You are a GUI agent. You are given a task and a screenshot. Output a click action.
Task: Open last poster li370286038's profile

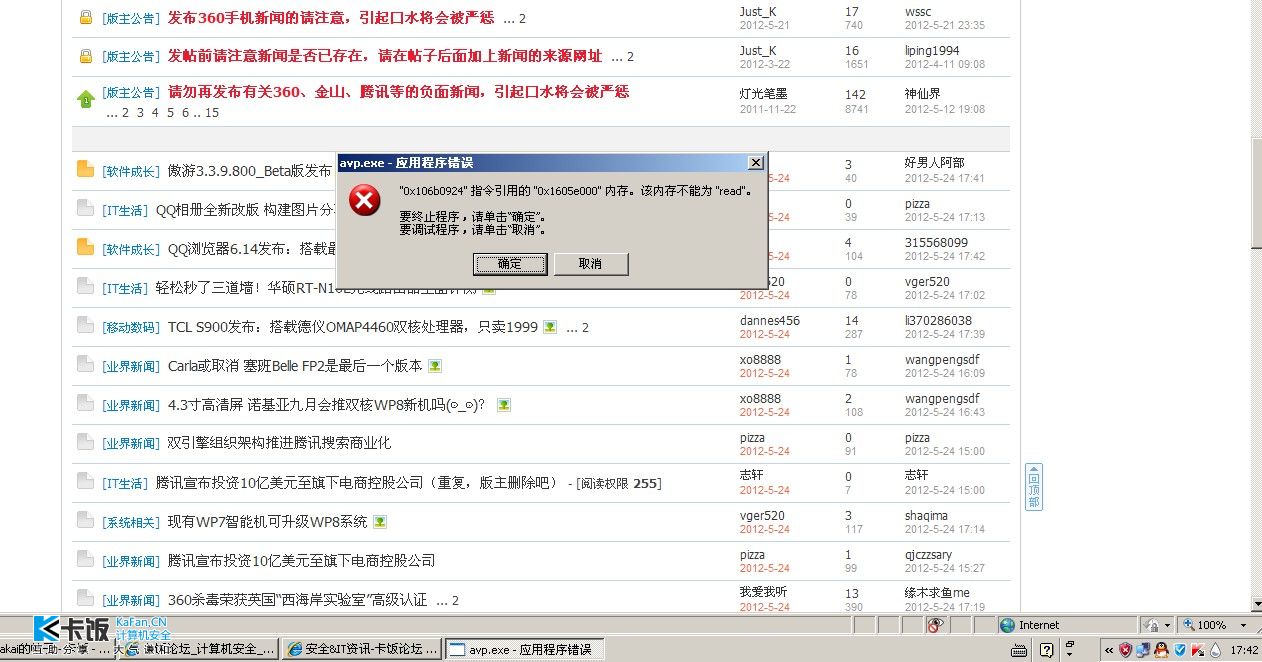pos(938,321)
